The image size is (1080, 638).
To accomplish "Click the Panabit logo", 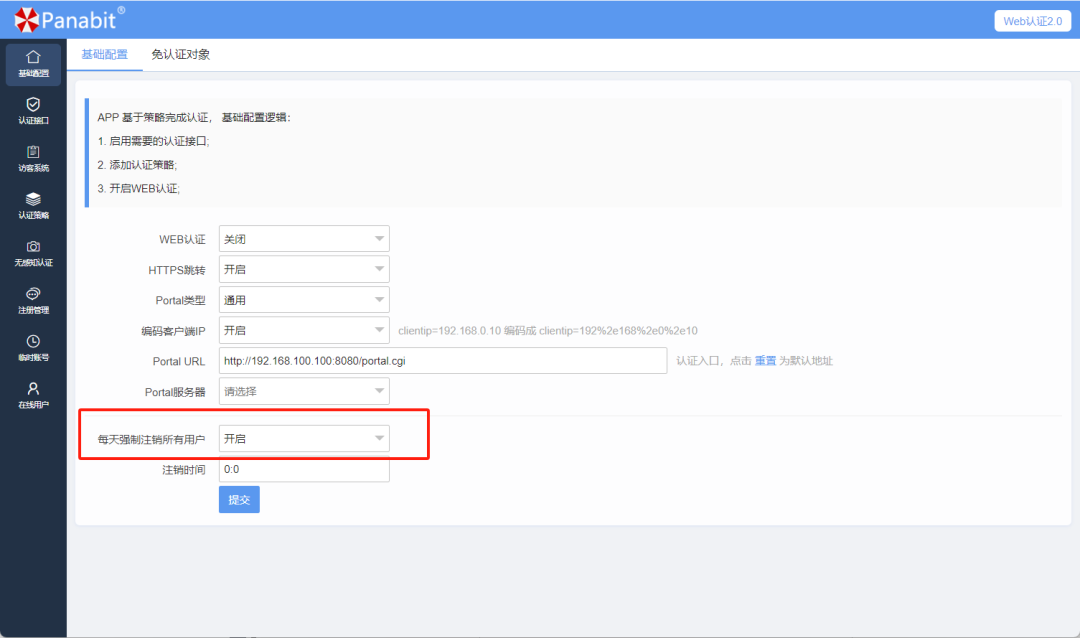I will (70, 19).
